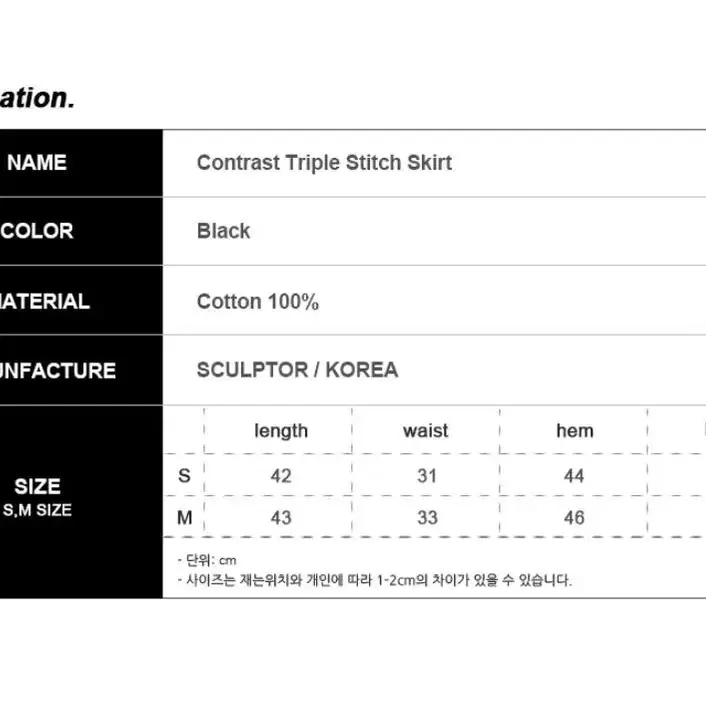
Task: Click the waist column header
Action: [x=425, y=431]
